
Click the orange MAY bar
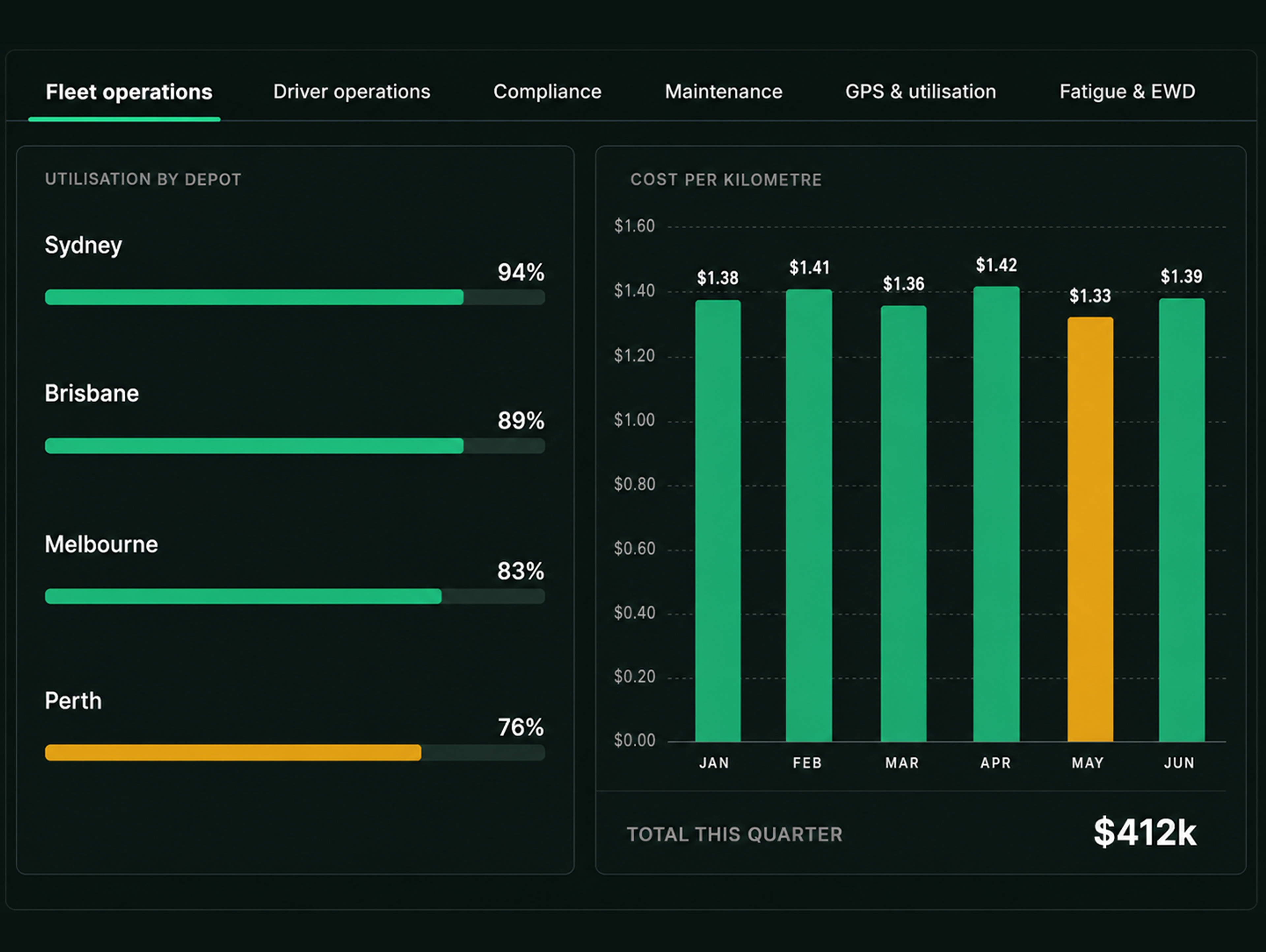click(1090, 529)
